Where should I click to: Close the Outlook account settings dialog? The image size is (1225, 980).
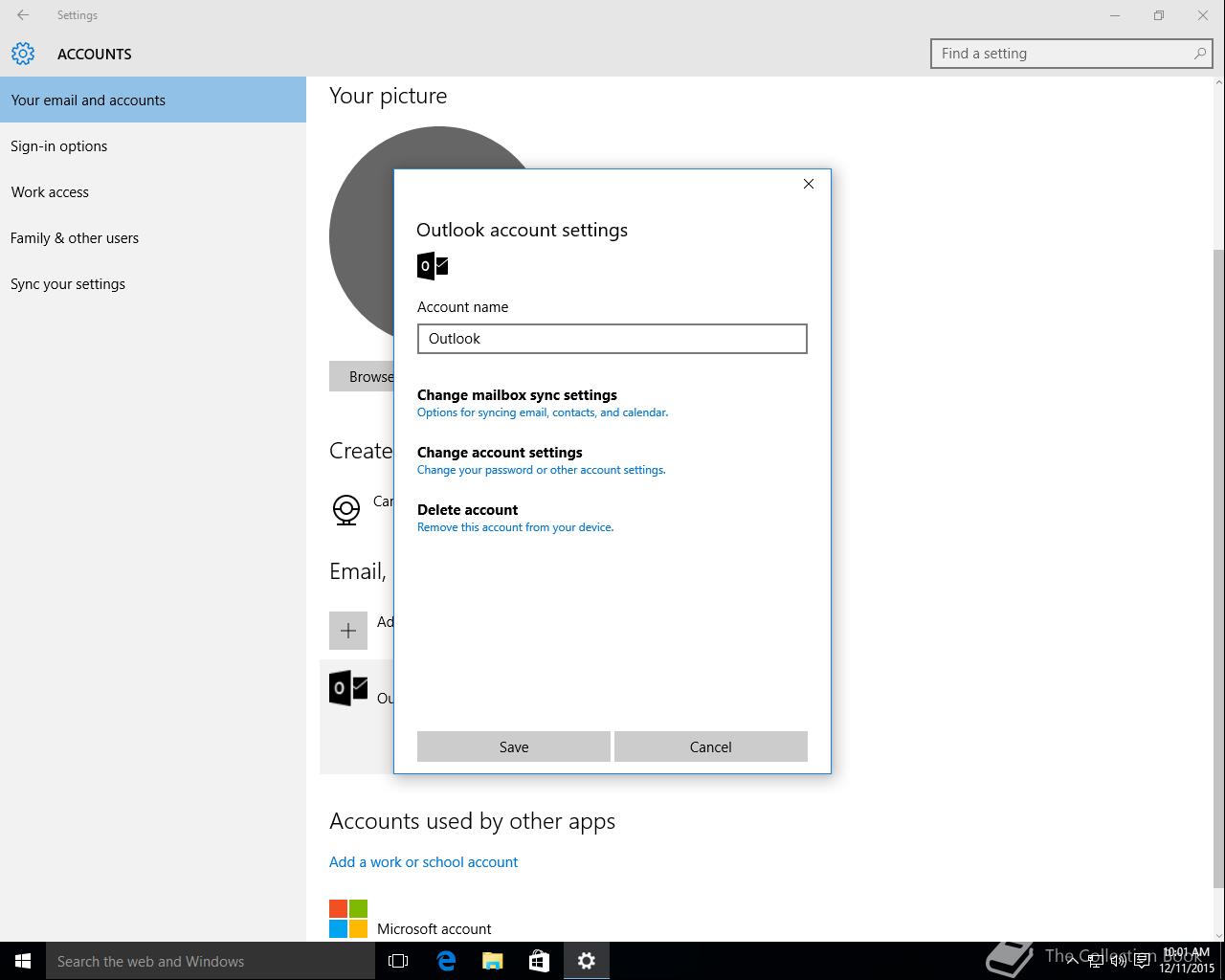click(x=809, y=184)
